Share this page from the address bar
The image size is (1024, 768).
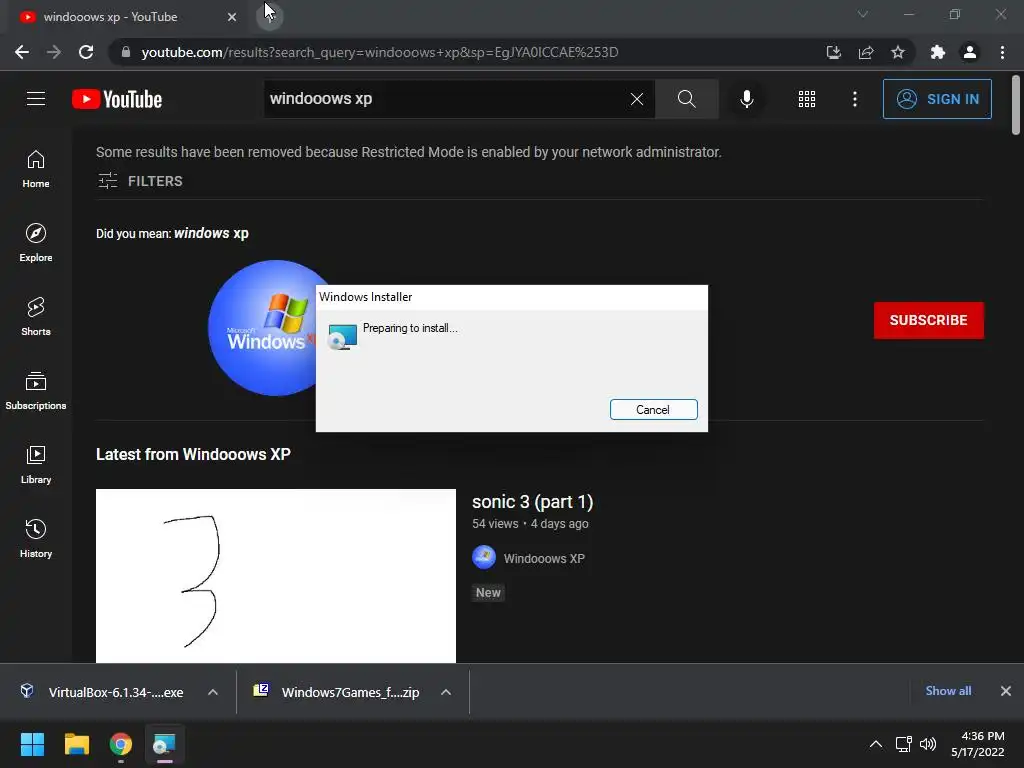pyautogui.click(x=866, y=52)
